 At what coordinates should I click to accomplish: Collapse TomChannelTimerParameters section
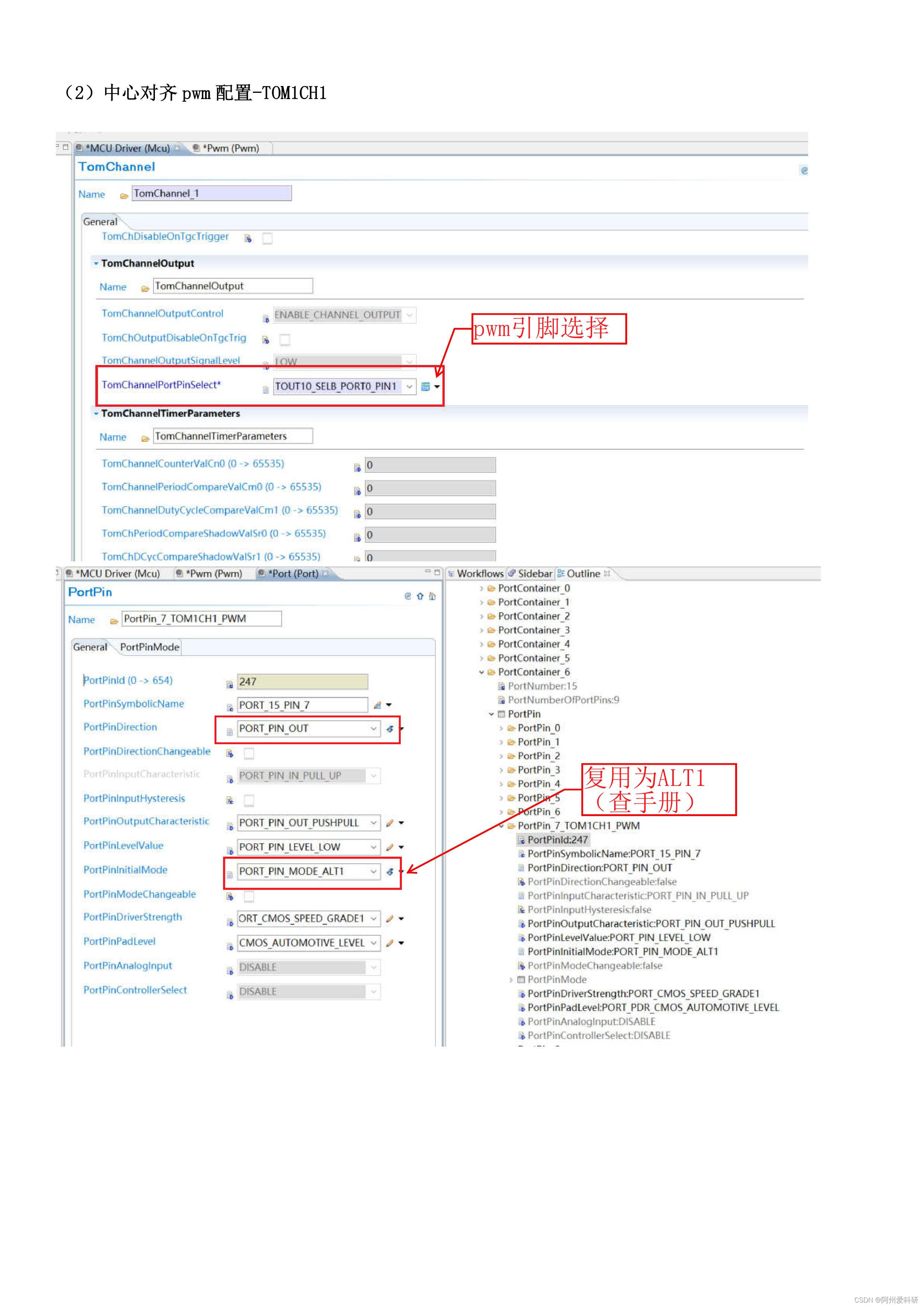click(96, 414)
